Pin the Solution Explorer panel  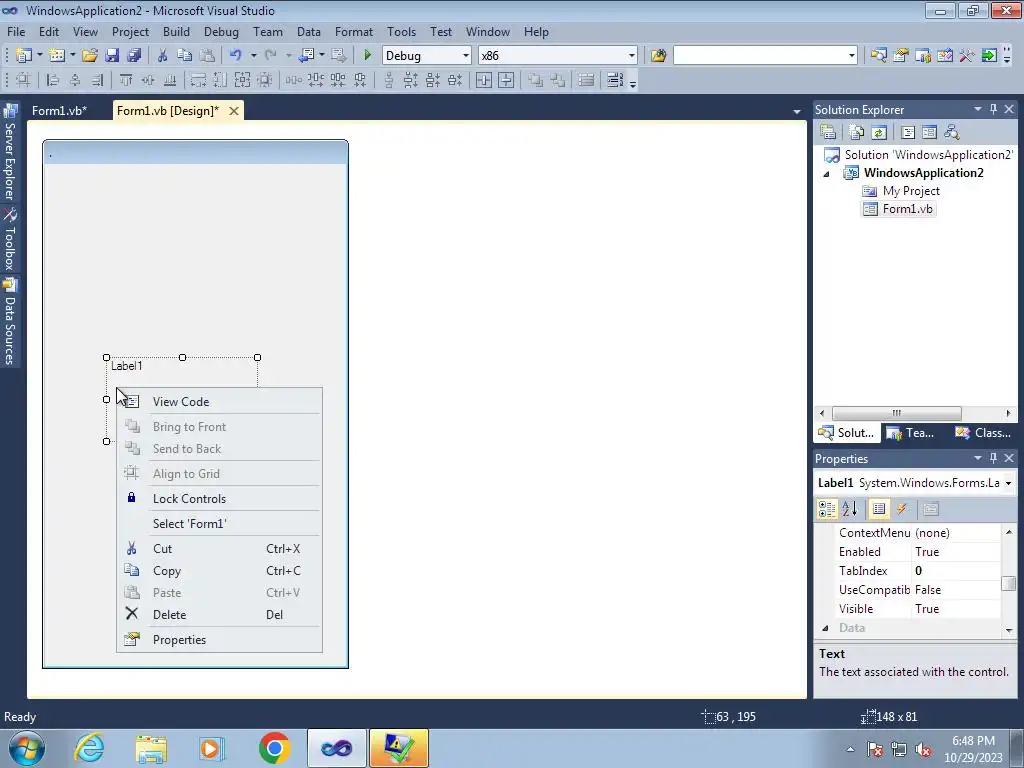993,110
